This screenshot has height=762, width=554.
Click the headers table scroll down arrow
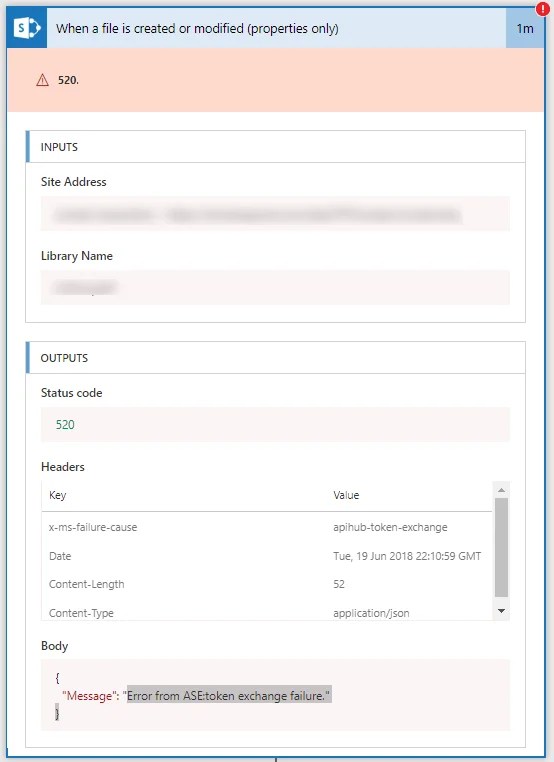(x=502, y=611)
